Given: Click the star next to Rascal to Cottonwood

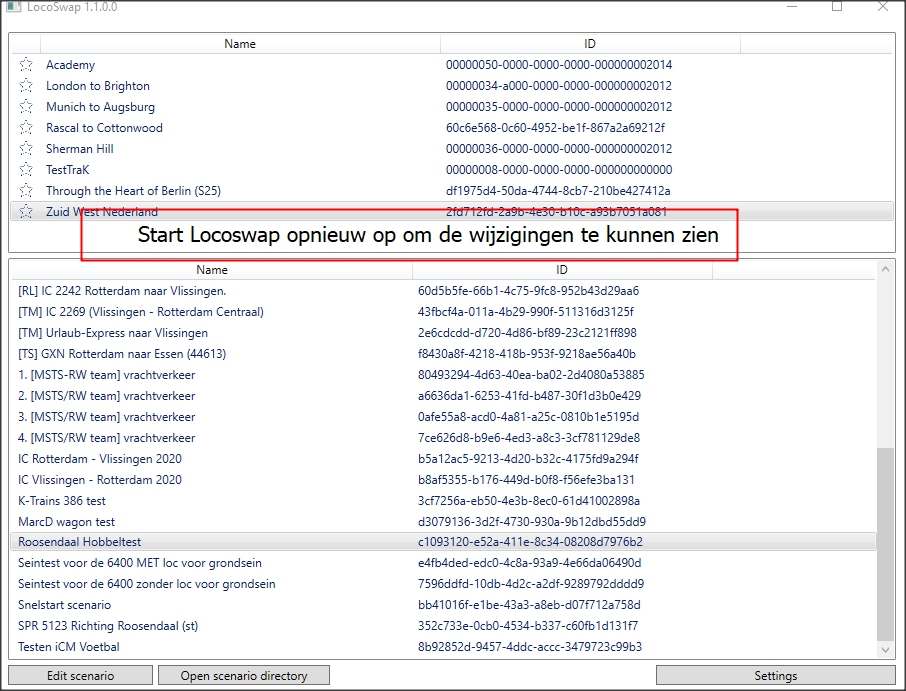Looking at the screenshot, I should tap(26, 128).
